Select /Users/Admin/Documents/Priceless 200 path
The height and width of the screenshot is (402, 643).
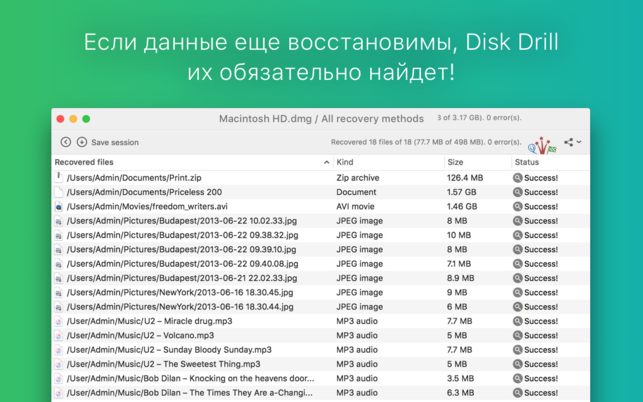[x=144, y=192]
